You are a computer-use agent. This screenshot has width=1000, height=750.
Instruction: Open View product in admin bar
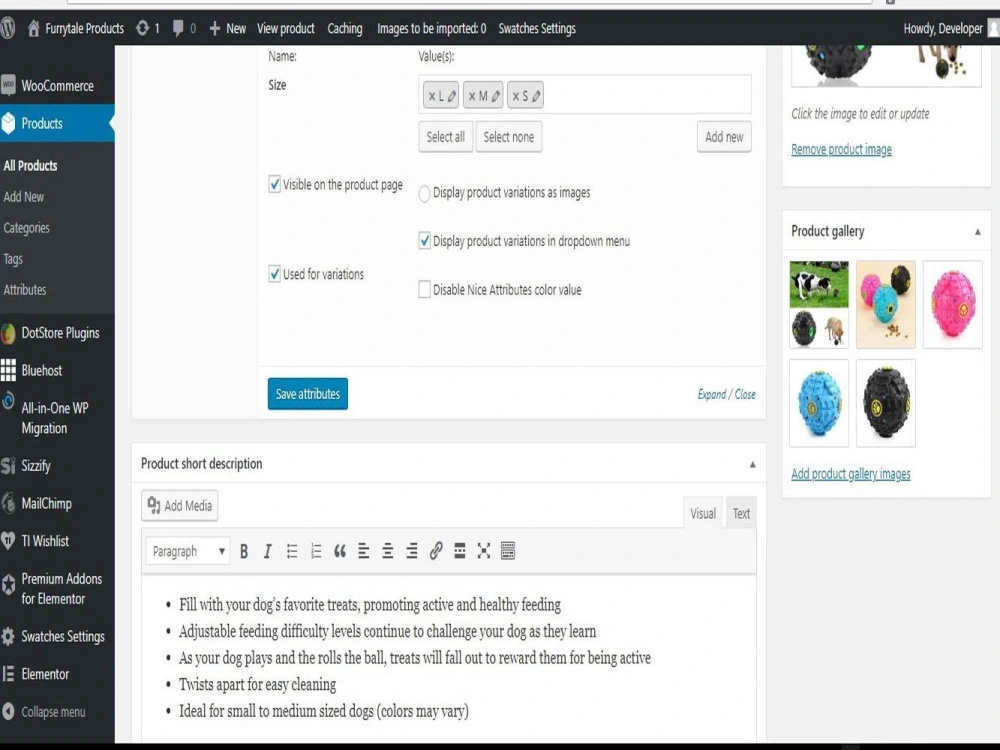pyautogui.click(x=286, y=28)
